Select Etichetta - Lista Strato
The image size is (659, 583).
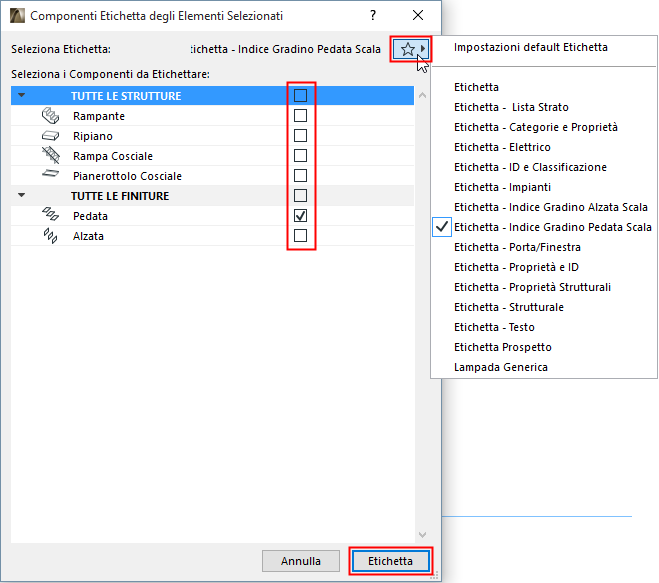pyautogui.click(x=511, y=107)
